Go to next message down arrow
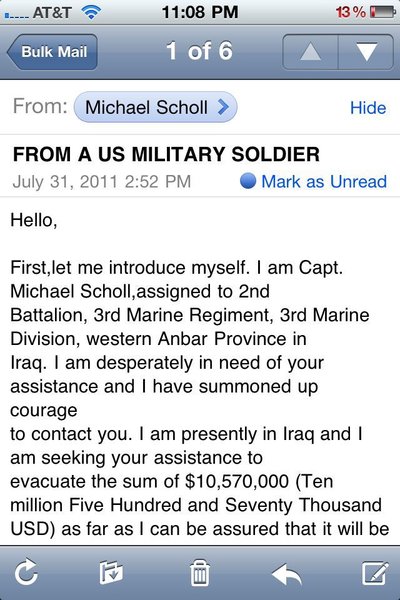This screenshot has width=400, height=600. [x=366, y=52]
